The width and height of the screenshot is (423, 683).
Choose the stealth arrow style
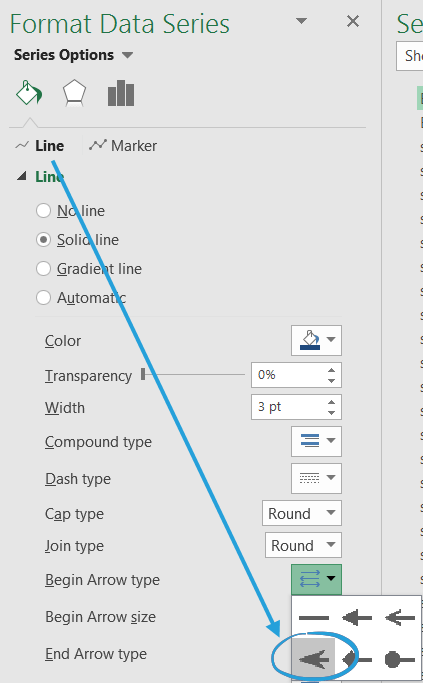(x=314, y=659)
